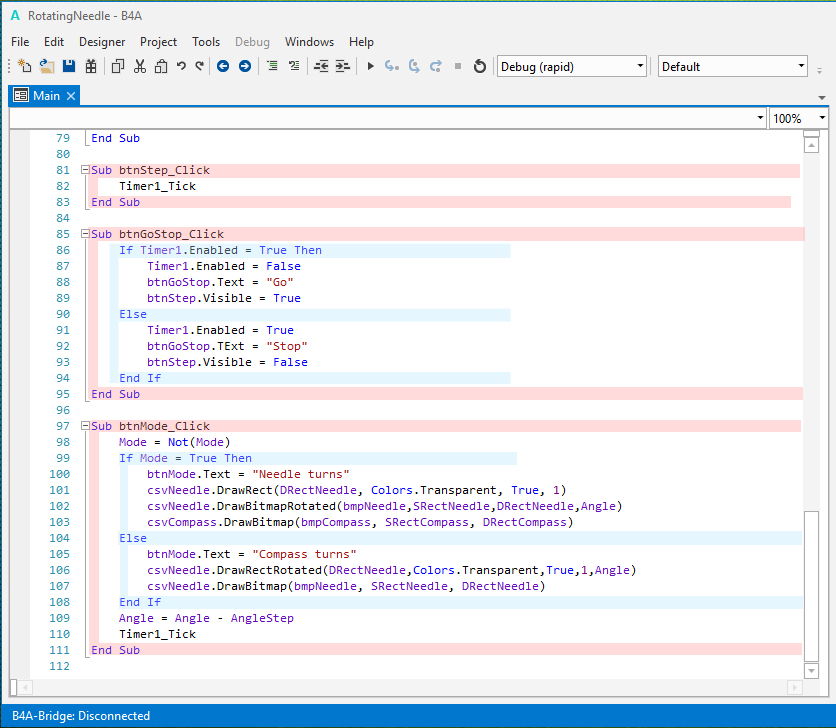This screenshot has width=836, height=728.
Task: Click the Cut scissors icon
Action: (139, 66)
